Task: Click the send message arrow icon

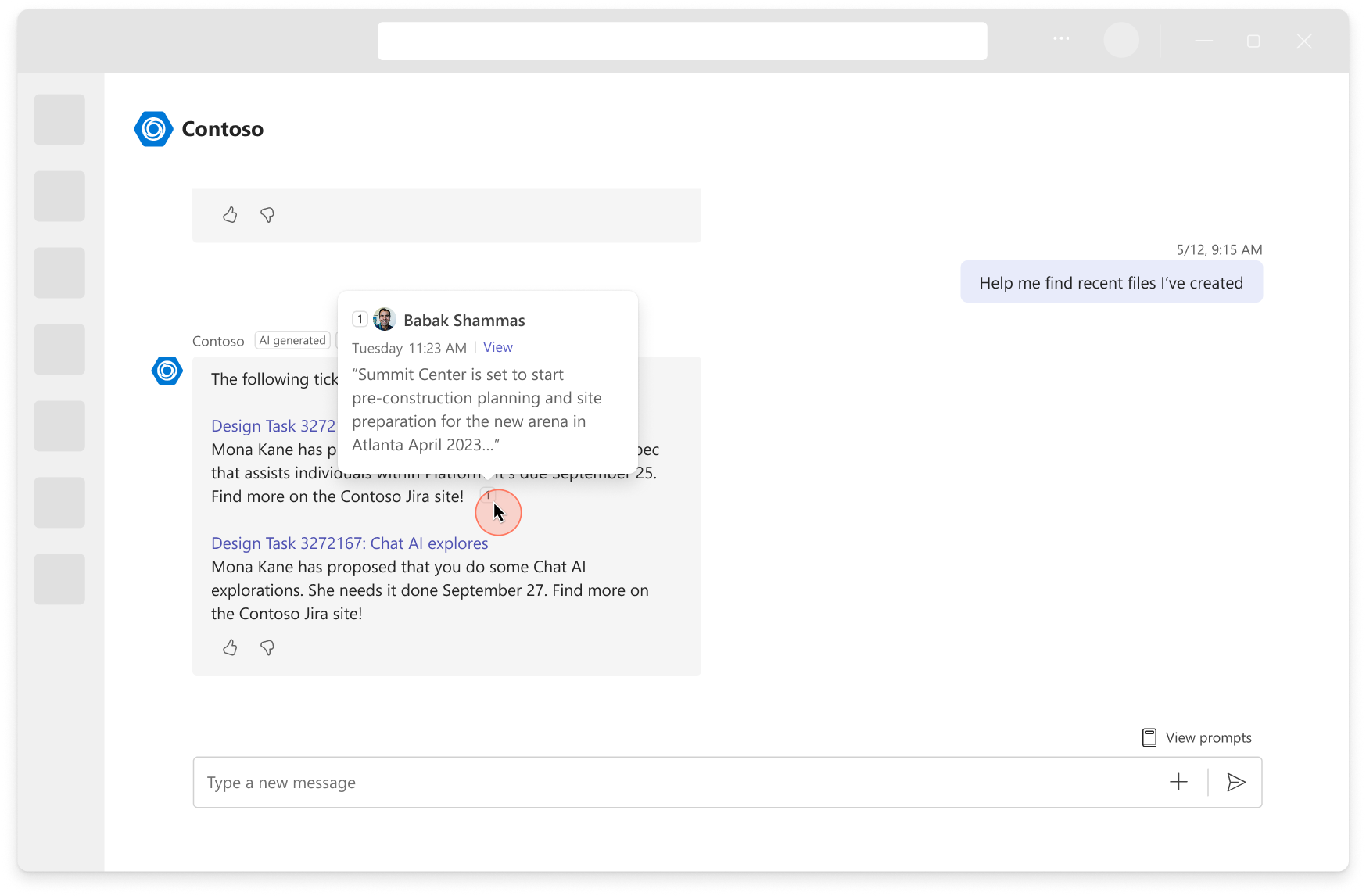Action: (x=1236, y=782)
